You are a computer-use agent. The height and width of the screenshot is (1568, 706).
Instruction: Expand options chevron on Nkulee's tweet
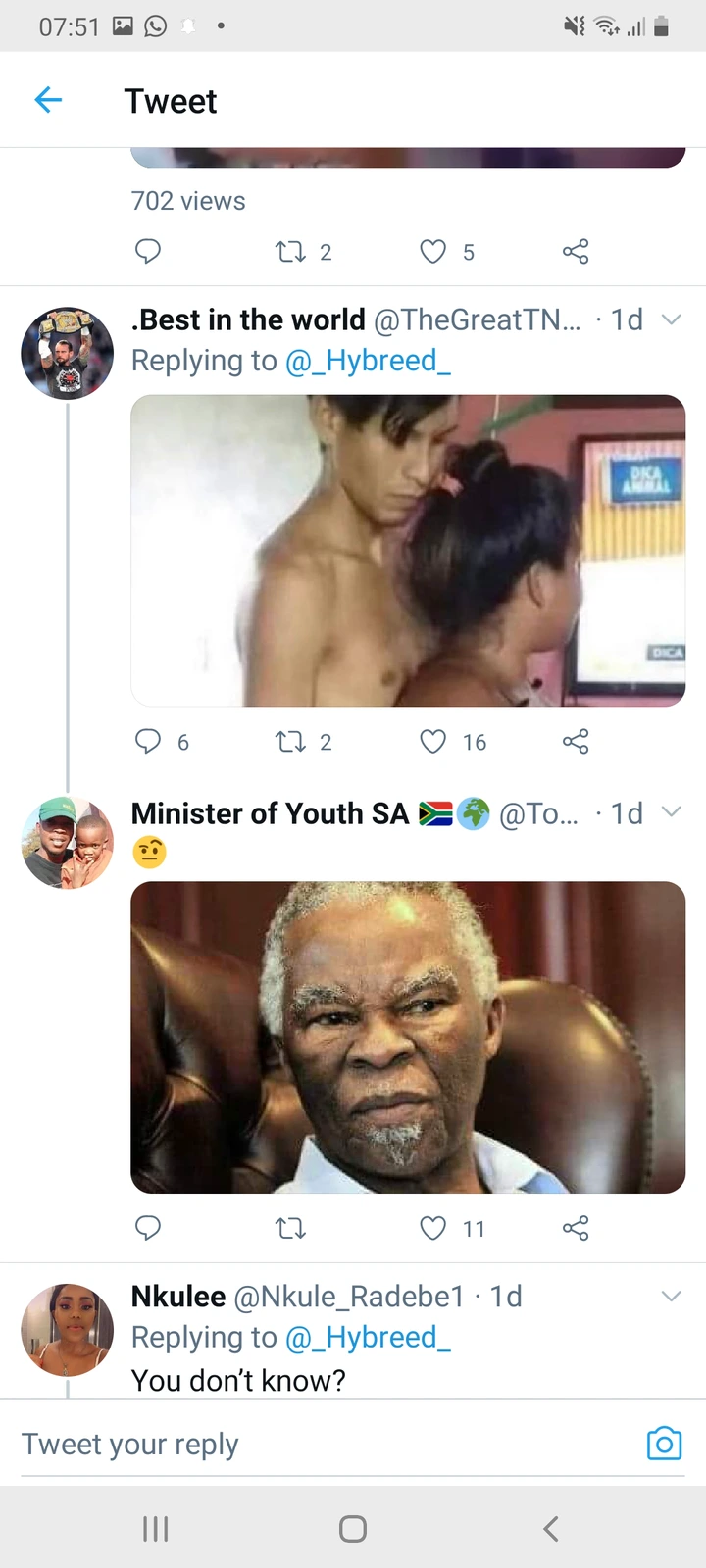[x=672, y=1297]
